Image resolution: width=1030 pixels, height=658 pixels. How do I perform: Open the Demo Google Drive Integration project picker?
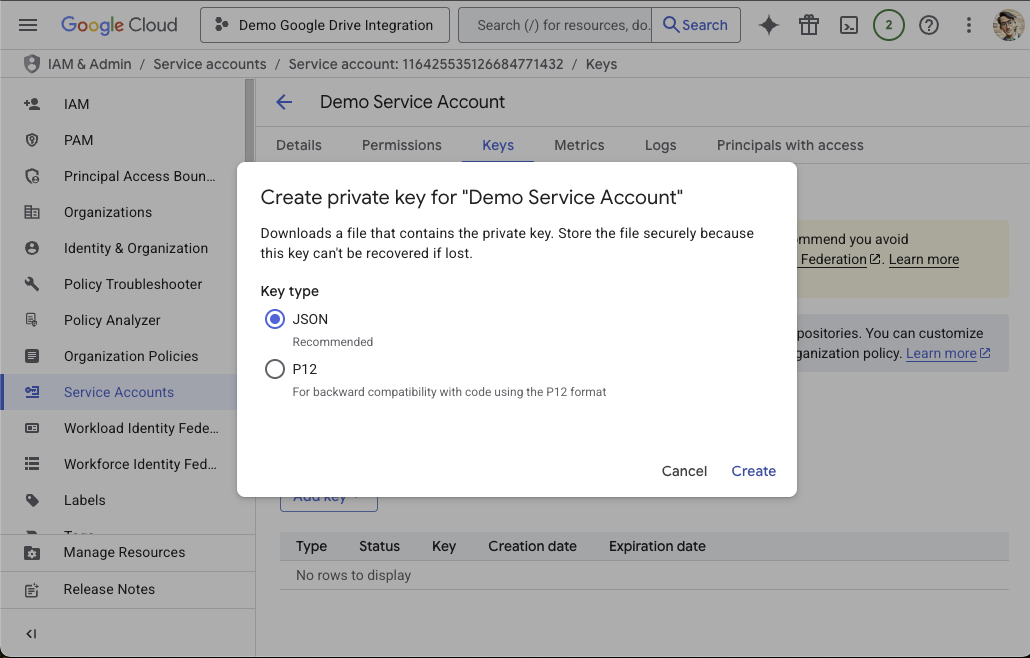click(x=325, y=25)
